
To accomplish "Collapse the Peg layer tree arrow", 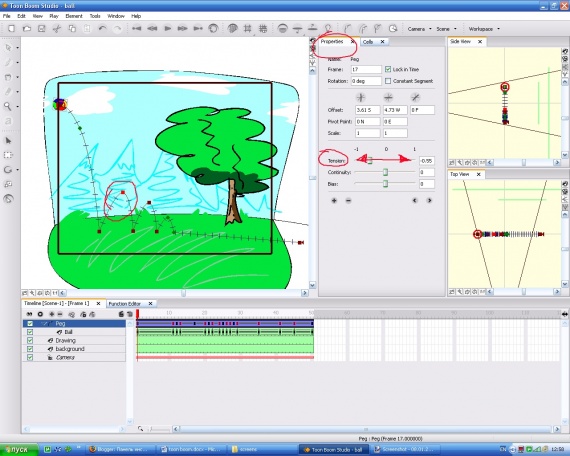I will [x=45, y=323].
